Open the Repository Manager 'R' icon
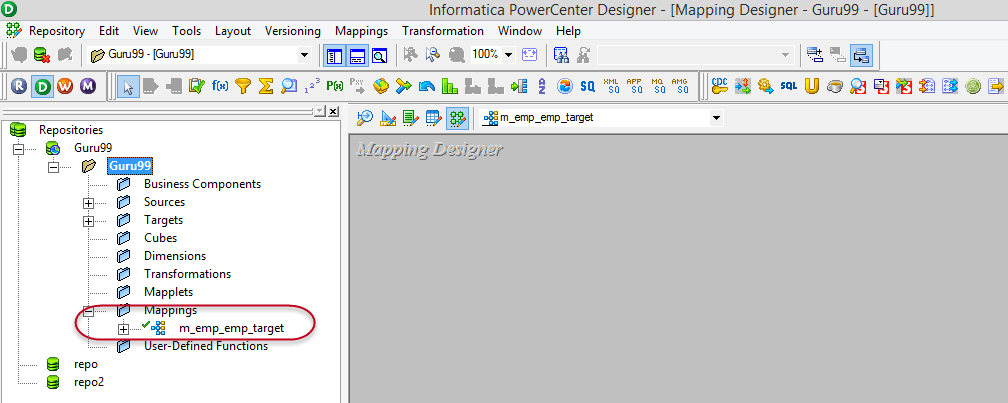The image size is (1008, 403). tap(19, 86)
